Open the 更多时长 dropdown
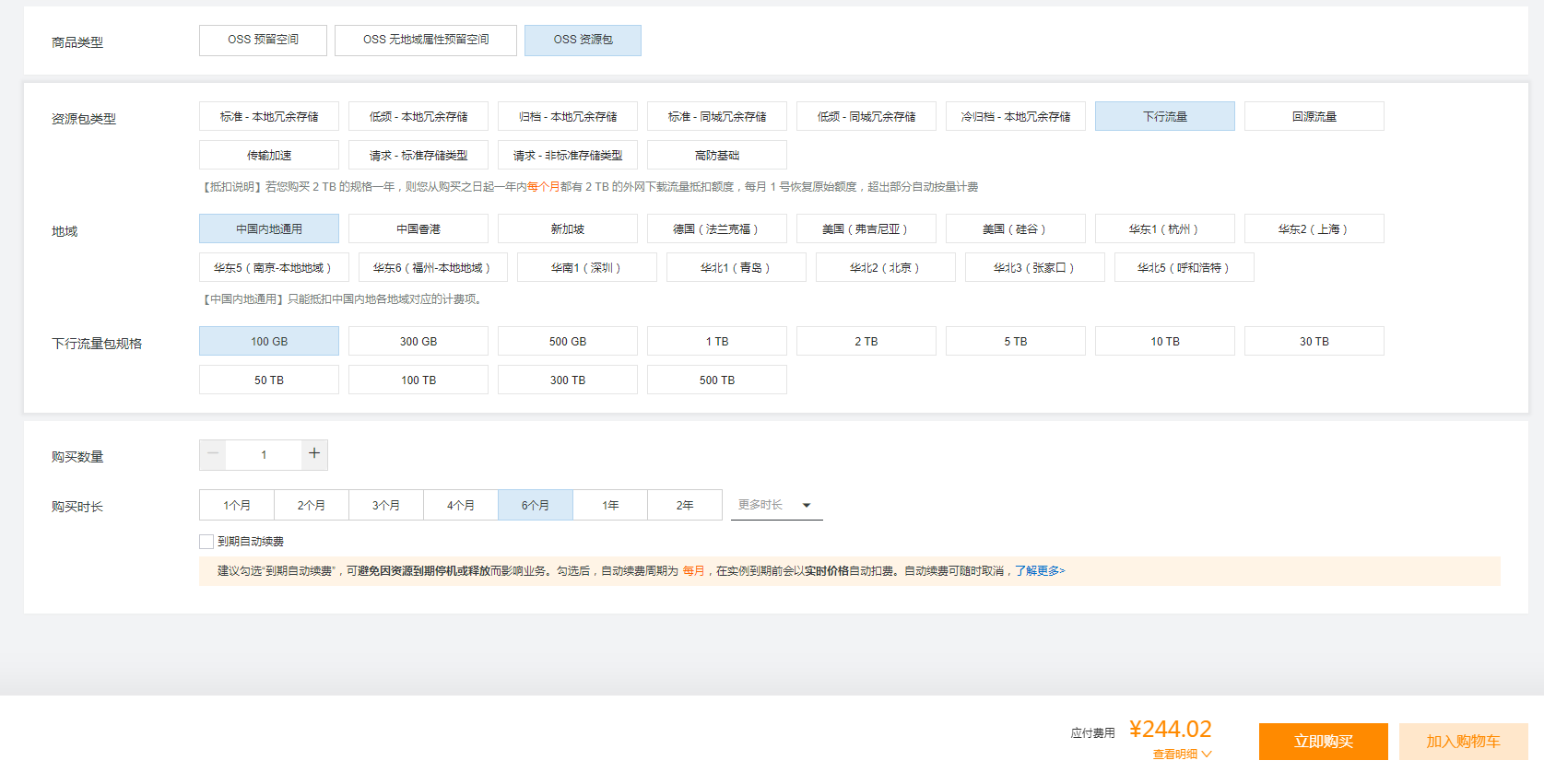The width and height of the screenshot is (1544, 784). click(776, 505)
